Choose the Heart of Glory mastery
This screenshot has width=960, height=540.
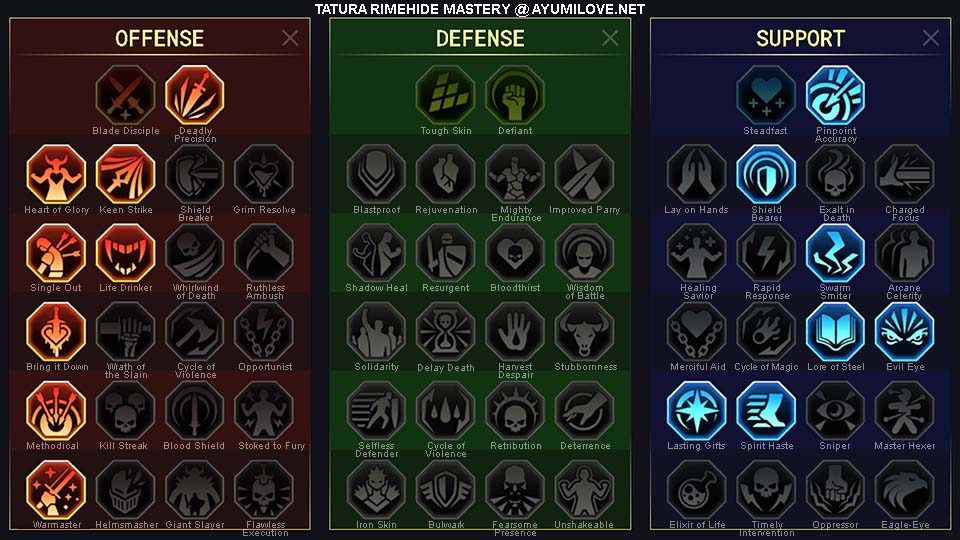56,174
